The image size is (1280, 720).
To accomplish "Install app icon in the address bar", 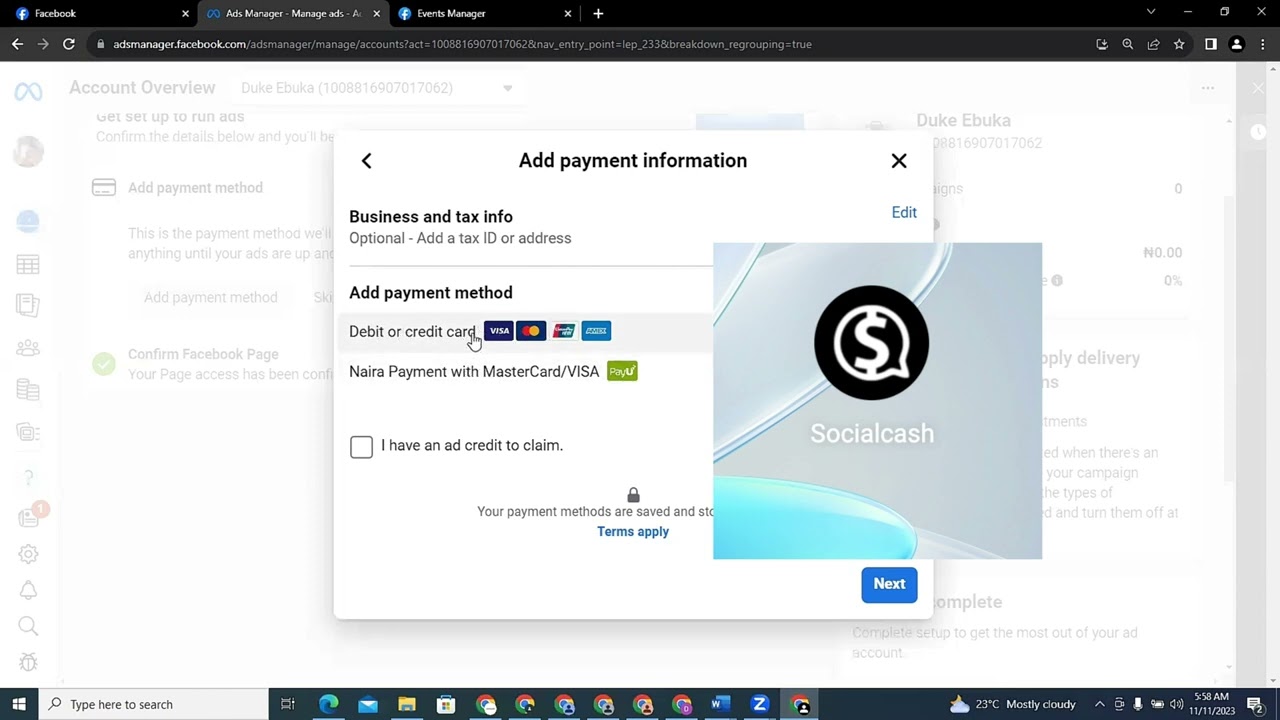I will pyautogui.click(x=1102, y=44).
